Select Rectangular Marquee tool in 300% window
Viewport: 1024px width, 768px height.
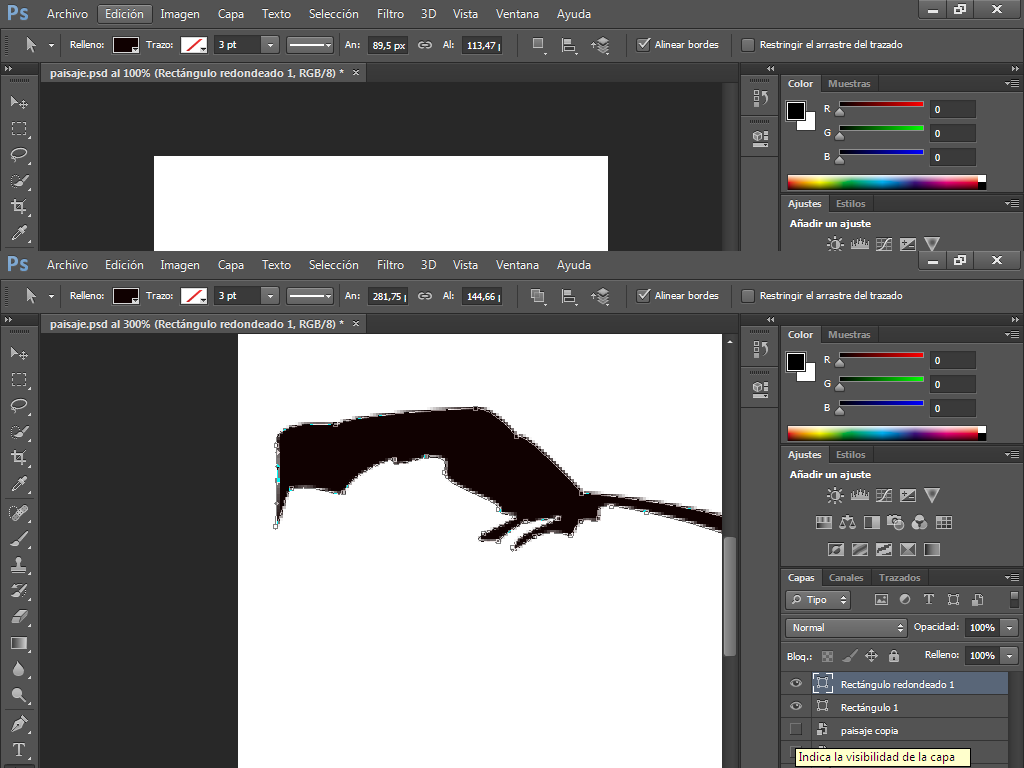tap(19, 379)
